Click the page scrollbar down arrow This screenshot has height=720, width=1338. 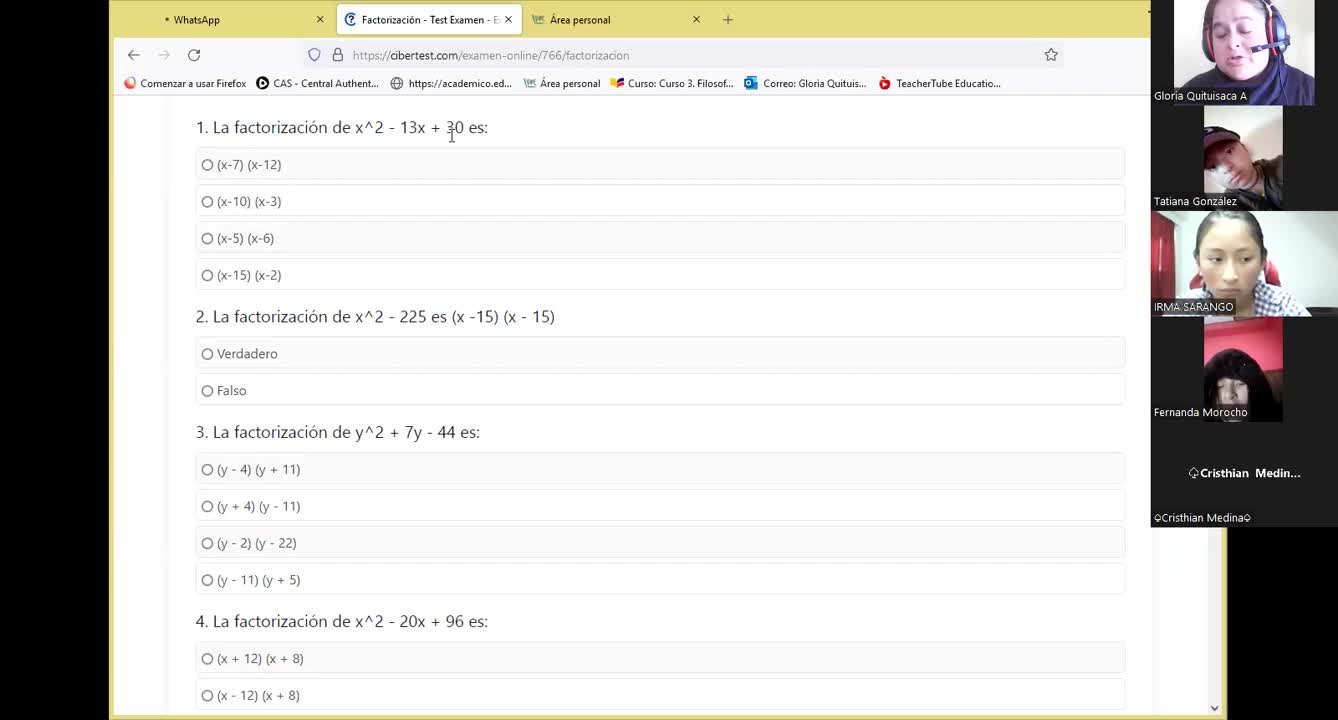point(1215,708)
